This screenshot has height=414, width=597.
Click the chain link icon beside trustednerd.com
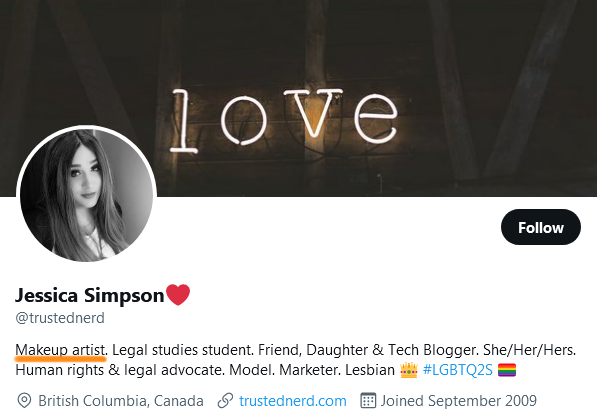(x=225, y=401)
